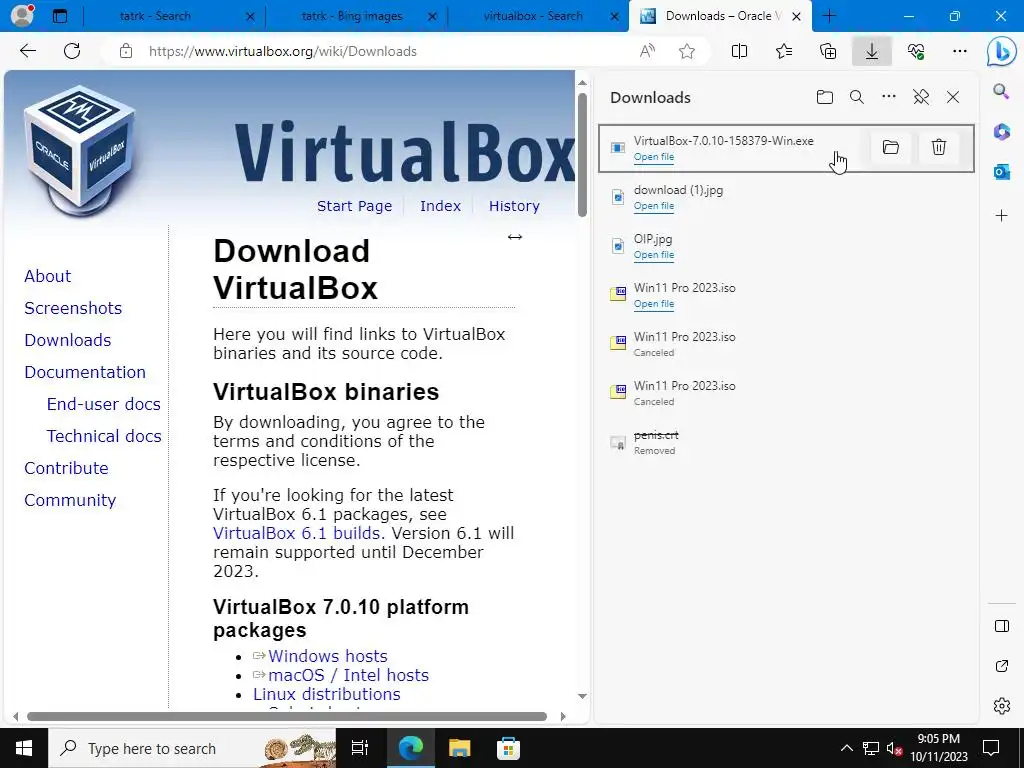Pin the Downloads panel

pos(921,97)
